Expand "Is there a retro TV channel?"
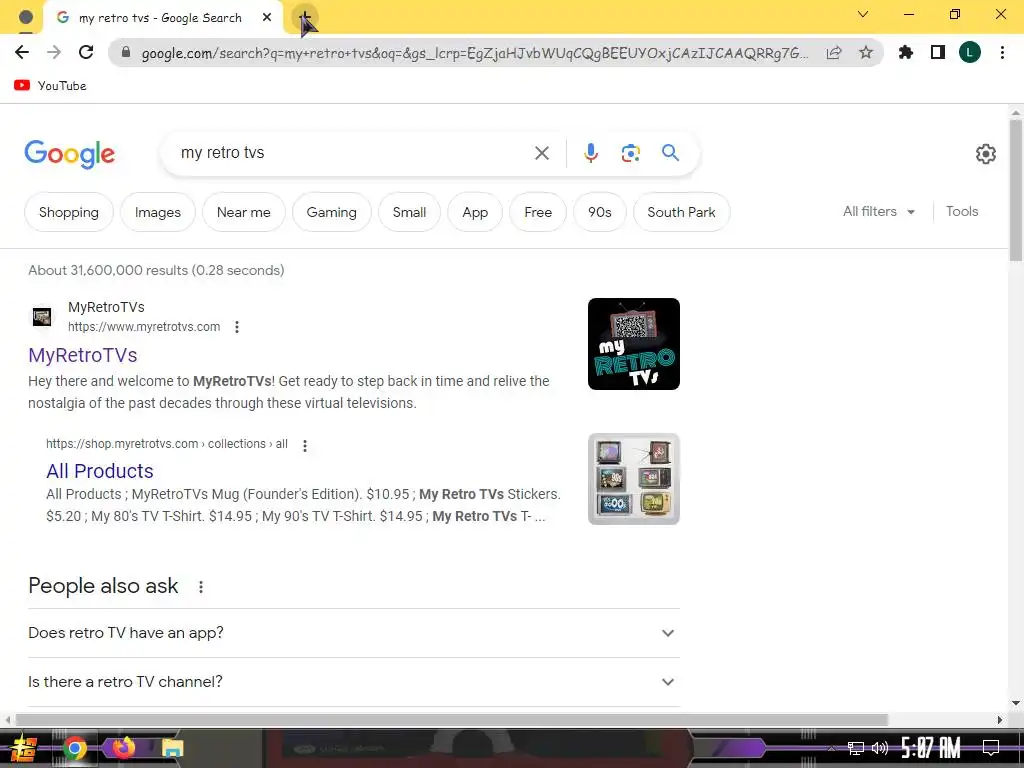1024x768 pixels. pos(354,682)
